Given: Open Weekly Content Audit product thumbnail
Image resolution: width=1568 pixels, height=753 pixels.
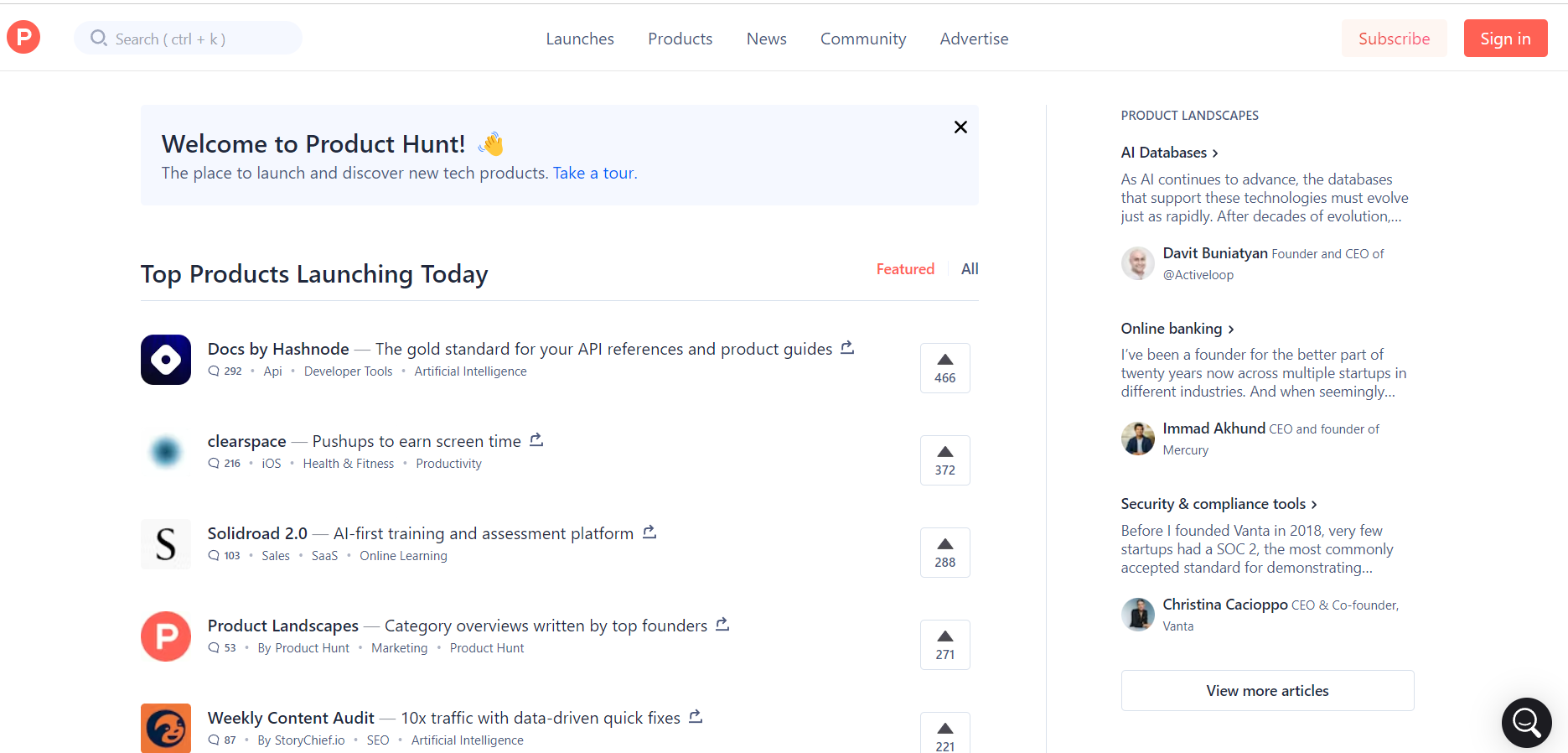Looking at the screenshot, I should tap(166, 728).
